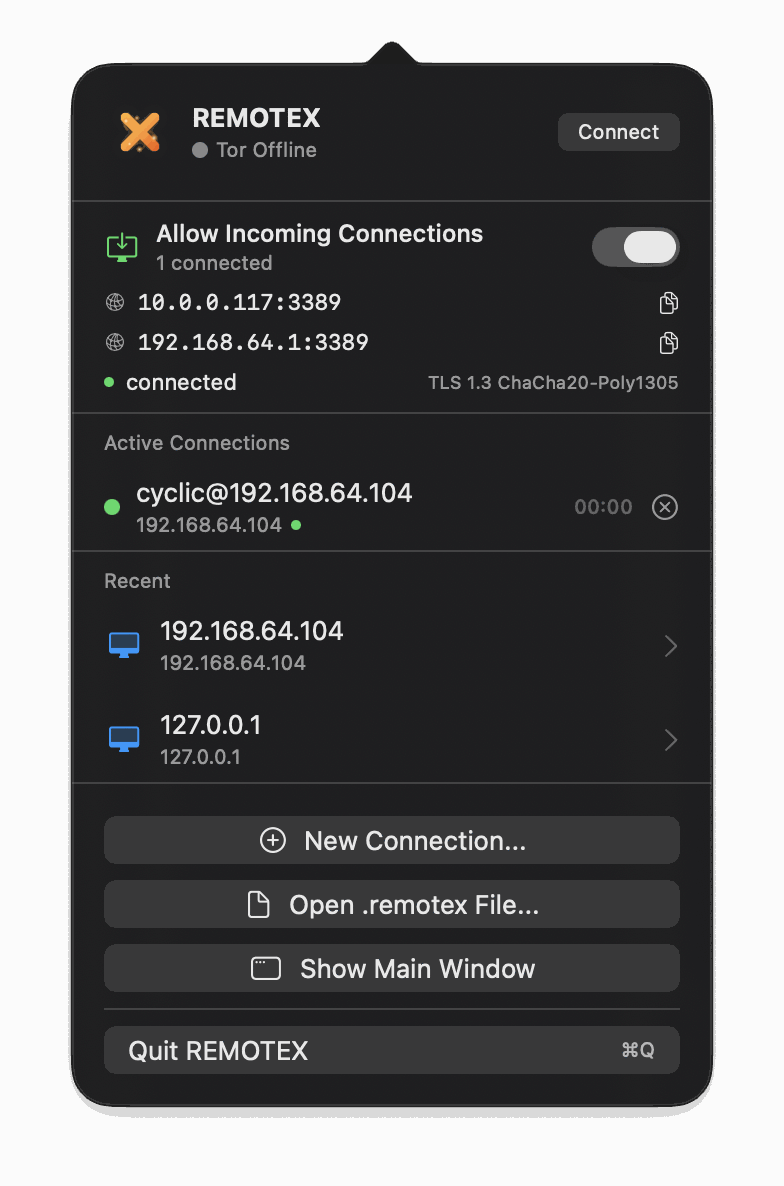
Task: Click the Active Connections section header
Action: pos(197,443)
